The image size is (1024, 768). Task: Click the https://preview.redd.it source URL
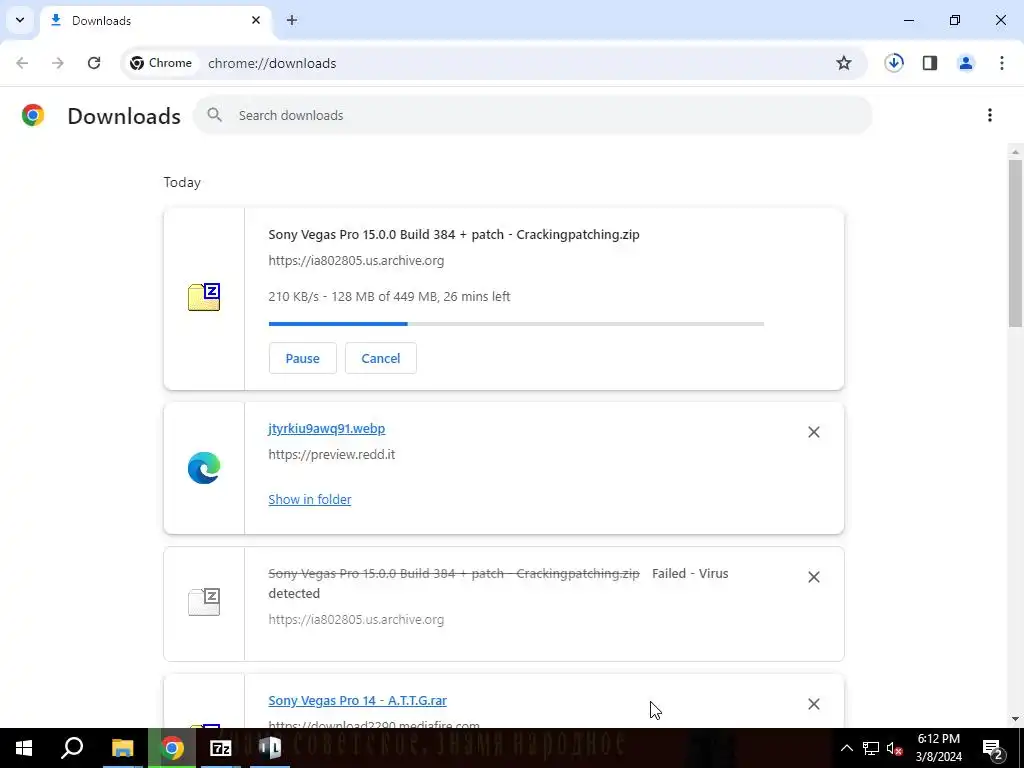click(332, 455)
